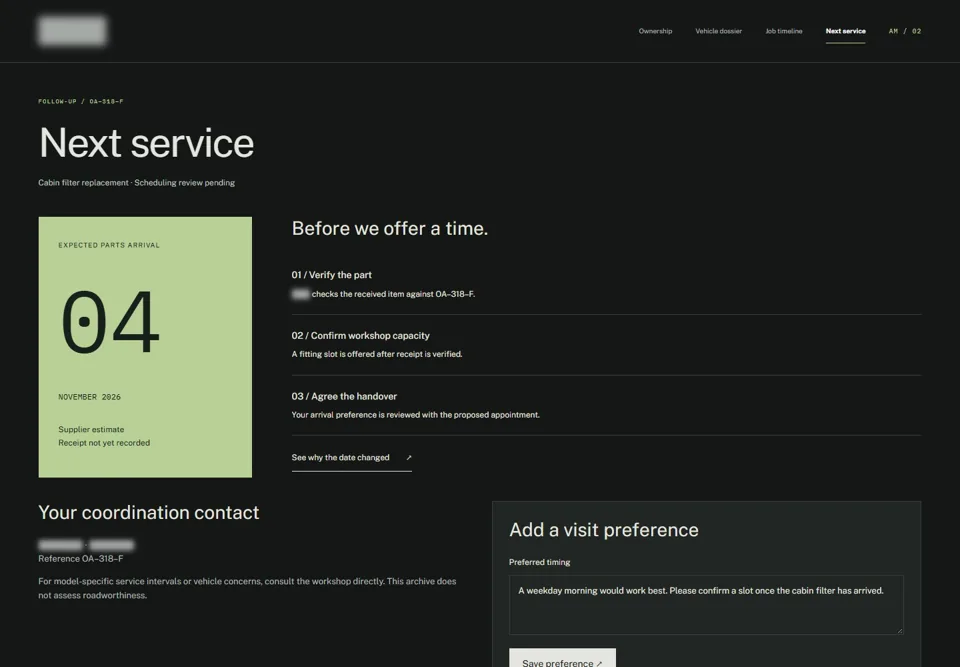Click 'EXPECTED PARTS ARRIVAL' label
960x667 pixels.
click(x=109, y=245)
